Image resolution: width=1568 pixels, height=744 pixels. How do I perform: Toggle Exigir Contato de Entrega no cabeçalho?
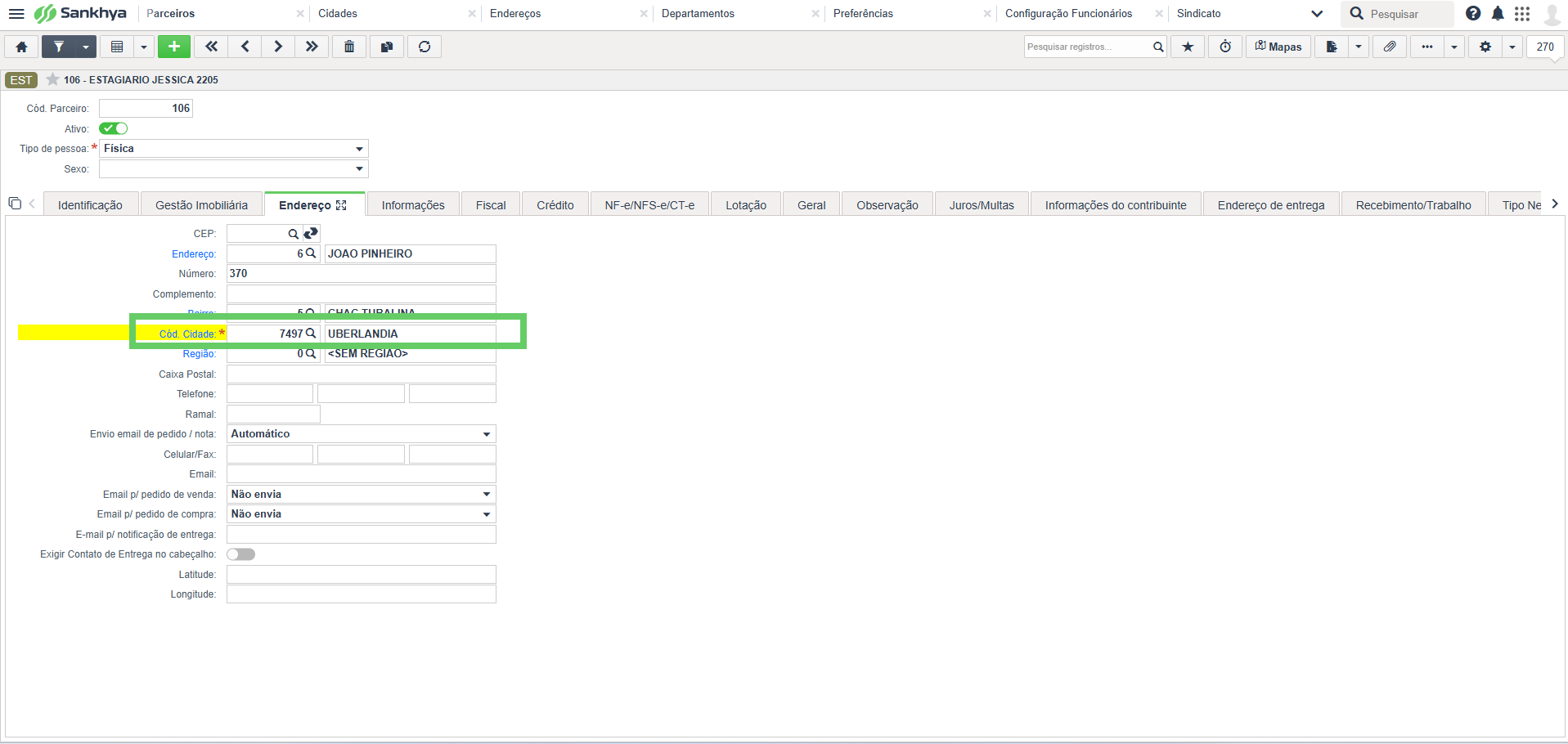(240, 554)
